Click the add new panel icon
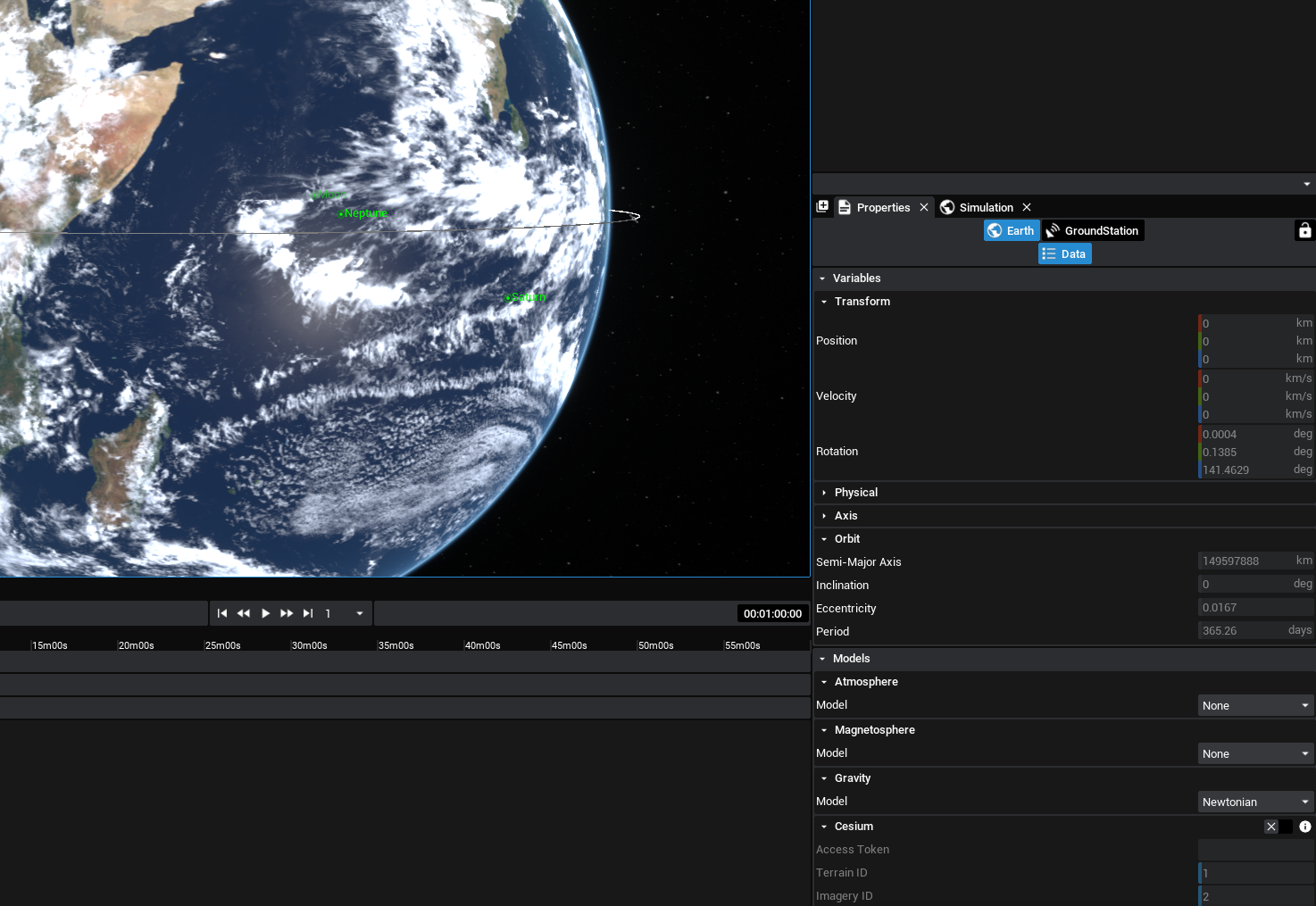This screenshot has width=1316, height=906. coord(822,206)
